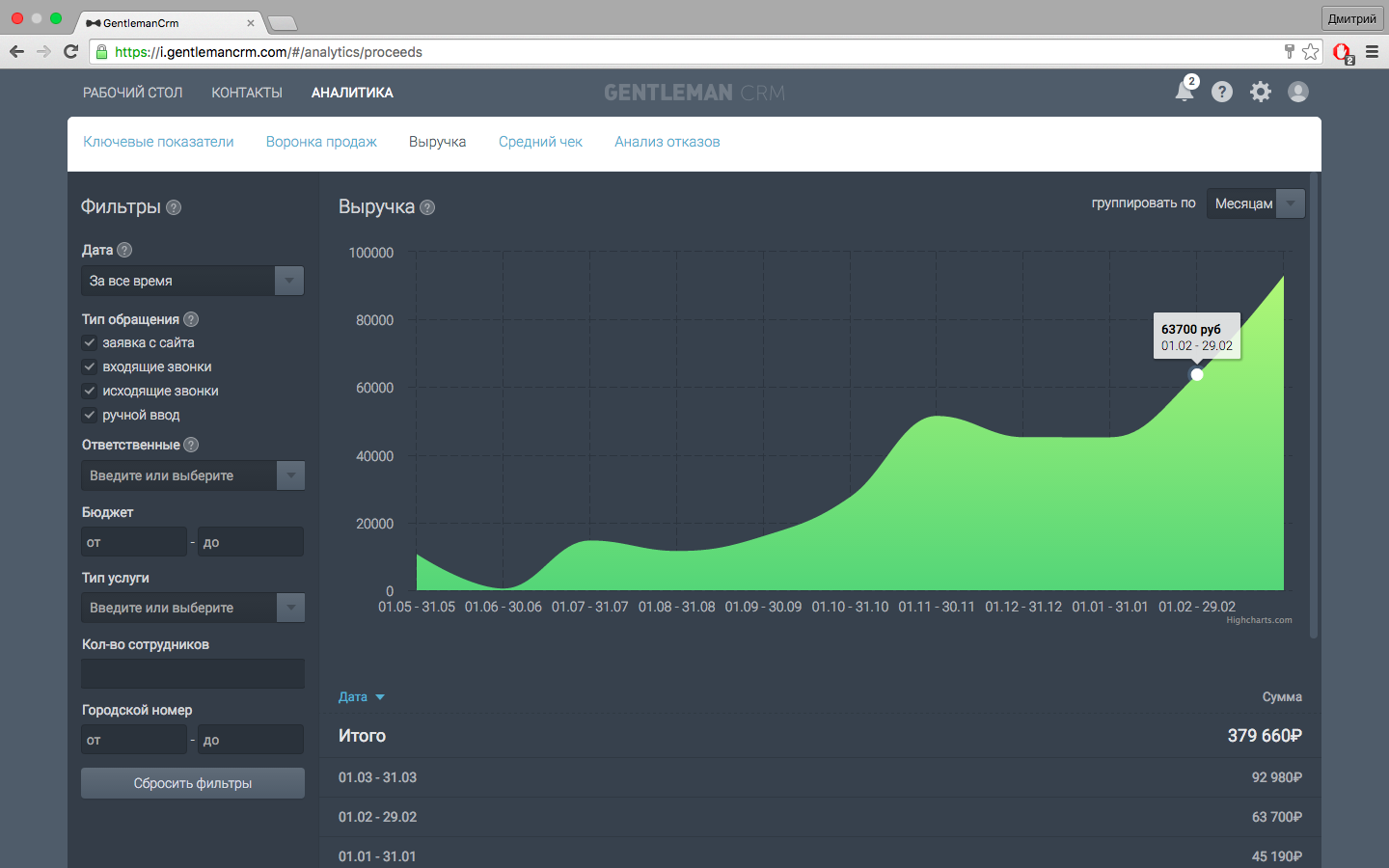Screen dimensions: 1389x868
Task: Disable the ручной ввод checkbox
Action: pos(90,415)
